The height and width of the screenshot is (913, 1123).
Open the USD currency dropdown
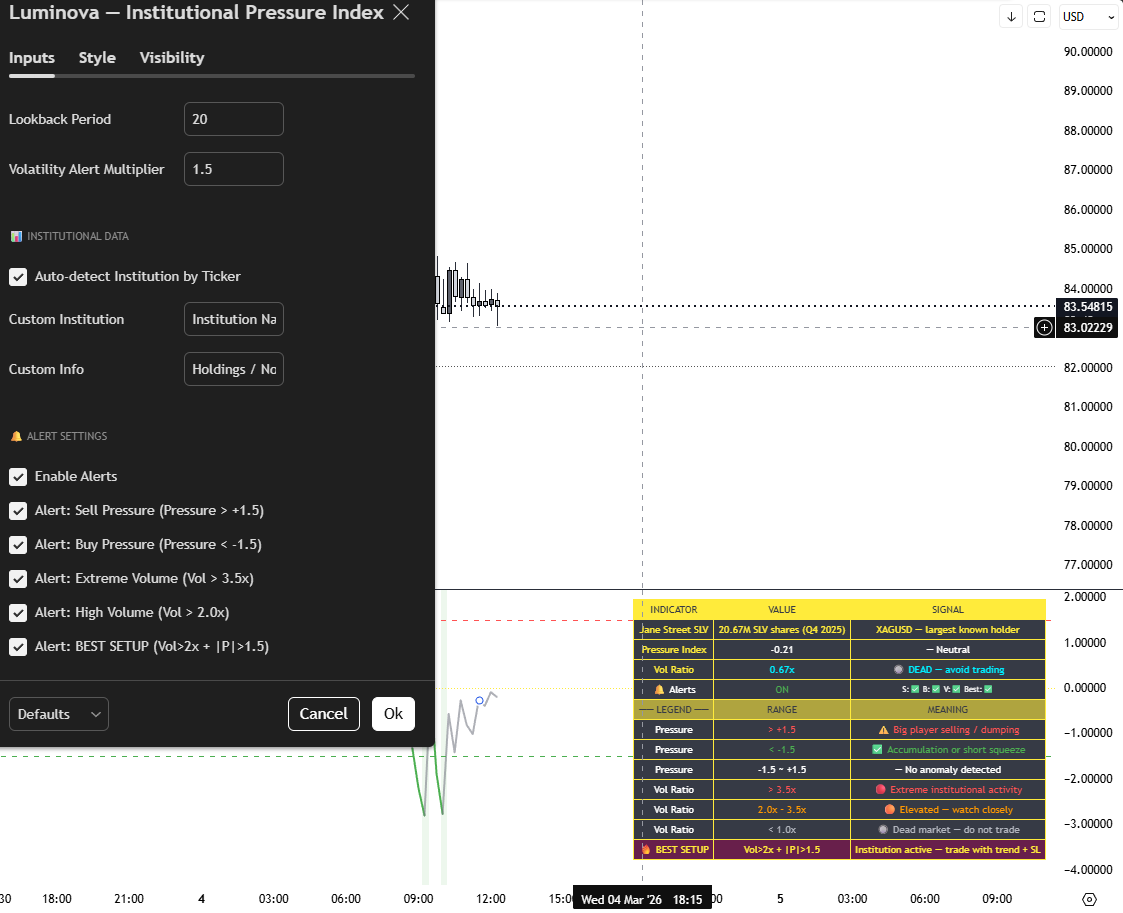tap(1088, 17)
